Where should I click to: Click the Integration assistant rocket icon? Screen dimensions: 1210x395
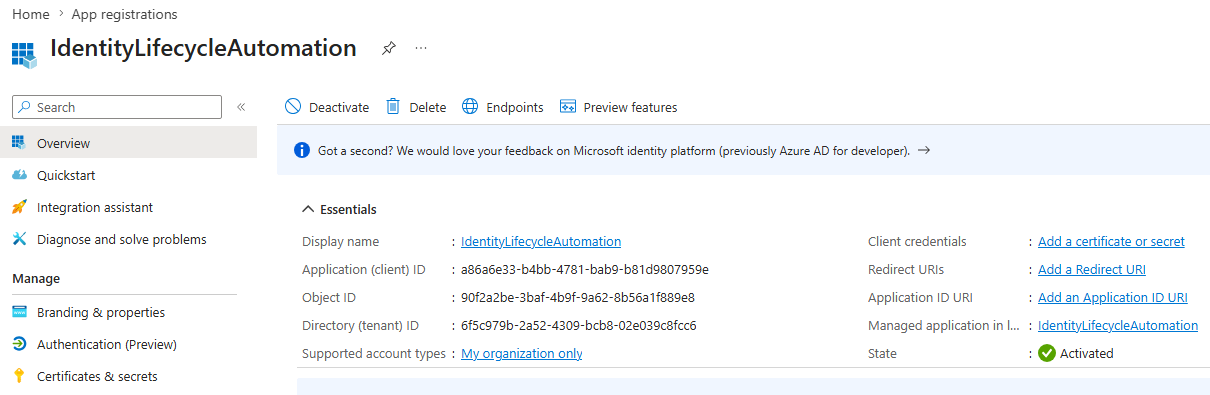pyautogui.click(x=19, y=207)
